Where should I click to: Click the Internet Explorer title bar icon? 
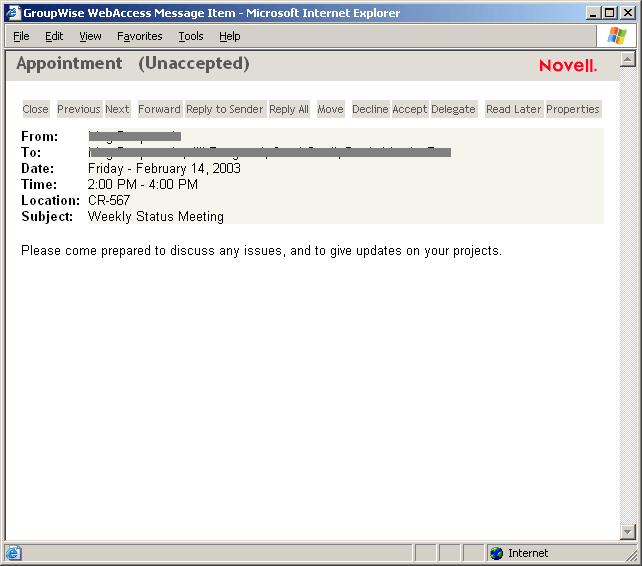13,13
